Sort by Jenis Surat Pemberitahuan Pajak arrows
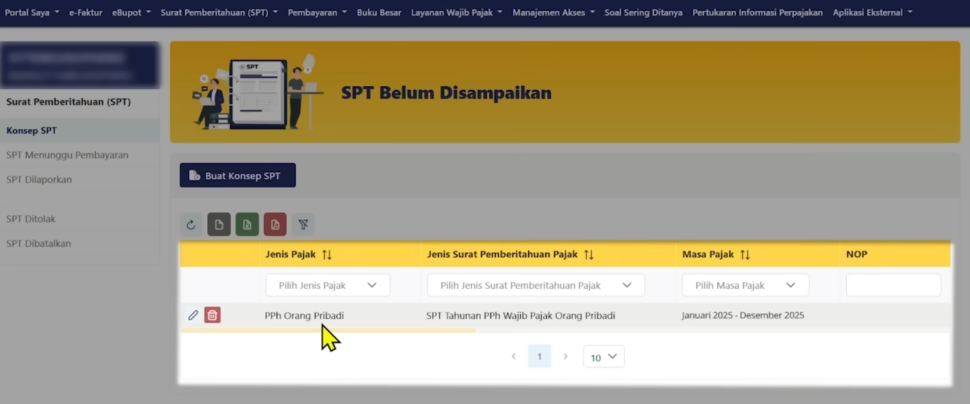 (589, 255)
